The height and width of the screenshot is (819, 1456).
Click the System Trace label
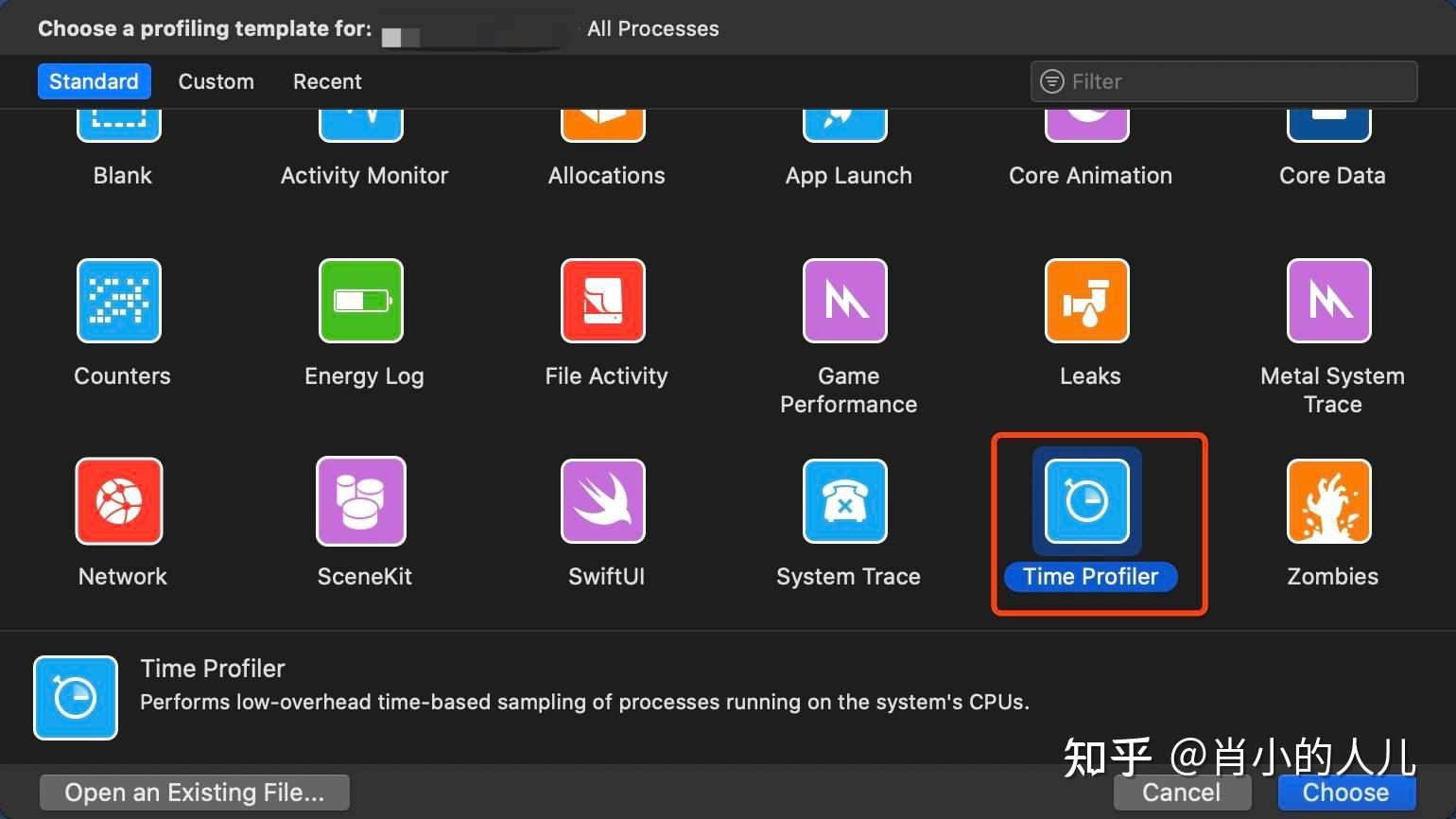pyautogui.click(x=848, y=577)
